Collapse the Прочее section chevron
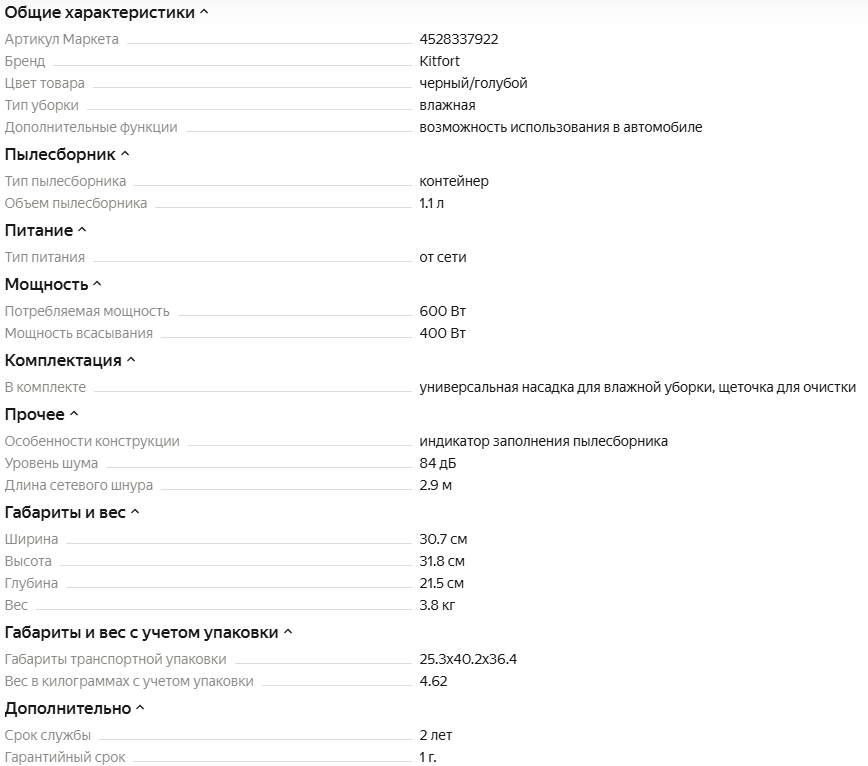 [74, 414]
